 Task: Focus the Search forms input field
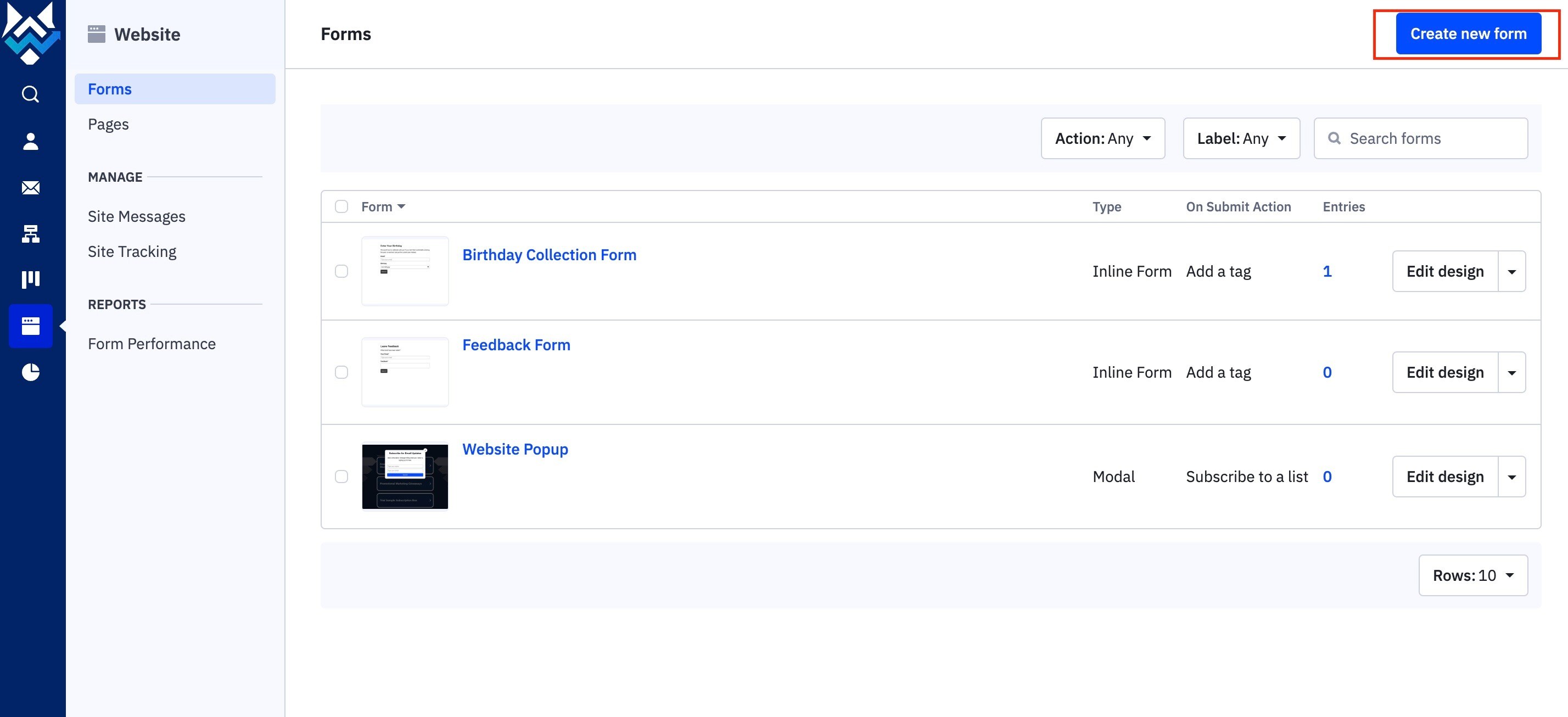pyautogui.click(x=1421, y=138)
